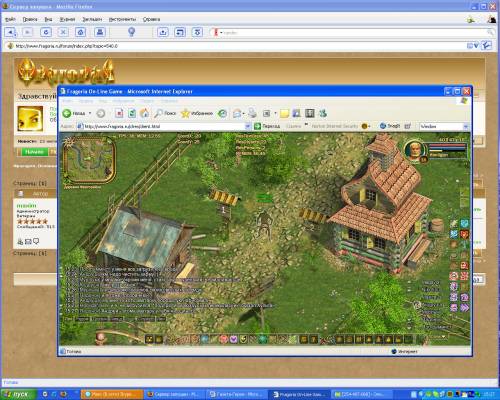Open Firefox search engine dropdown arrow
The height and width of the screenshot is (400, 500).
221,33
